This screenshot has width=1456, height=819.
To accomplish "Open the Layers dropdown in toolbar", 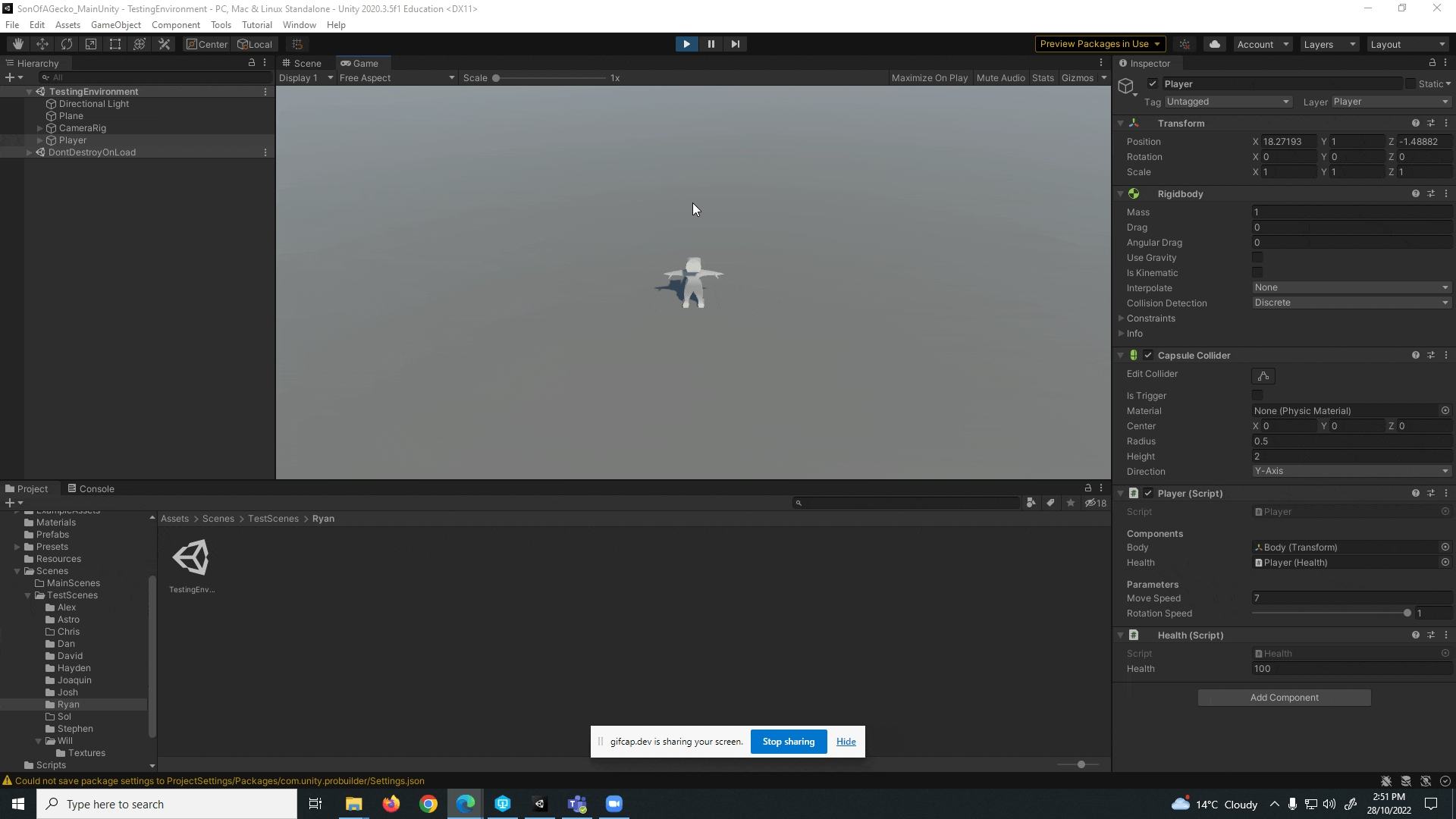I will 1329,44.
